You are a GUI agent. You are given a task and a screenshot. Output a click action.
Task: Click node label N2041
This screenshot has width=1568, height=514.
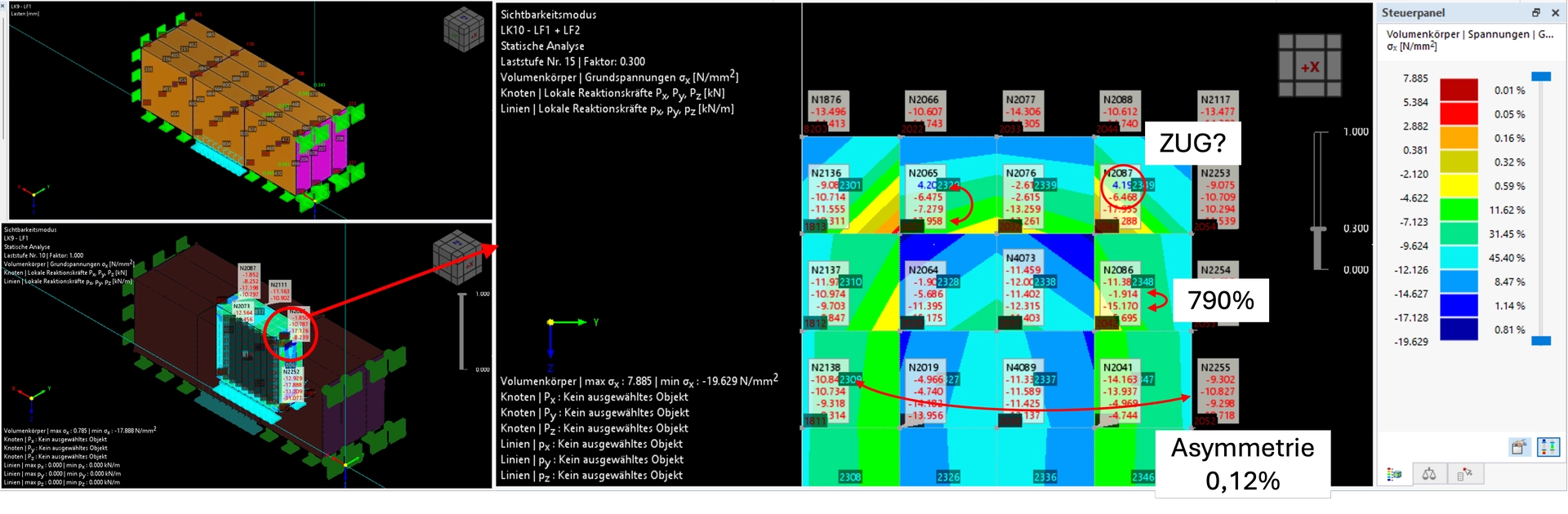pyautogui.click(x=1118, y=368)
